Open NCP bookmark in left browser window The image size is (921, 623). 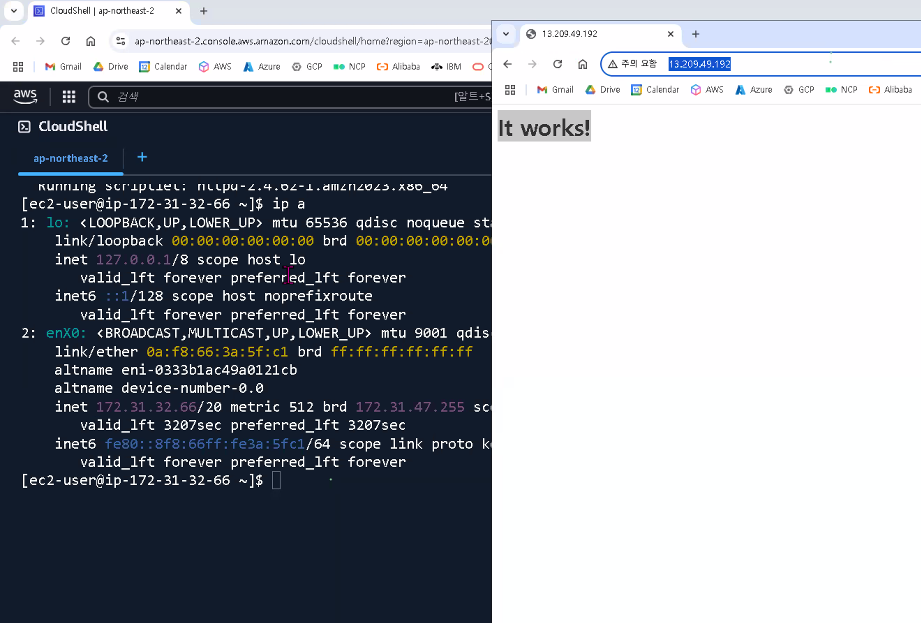pos(349,67)
